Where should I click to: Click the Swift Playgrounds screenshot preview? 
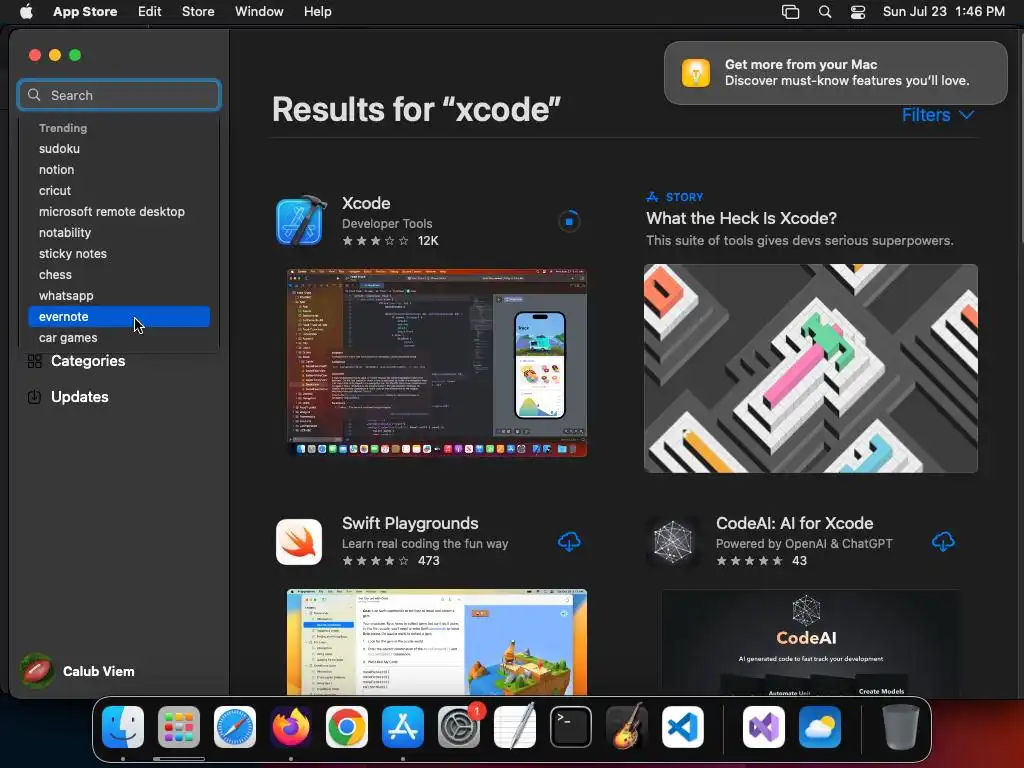pyautogui.click(x=437, y=642)
